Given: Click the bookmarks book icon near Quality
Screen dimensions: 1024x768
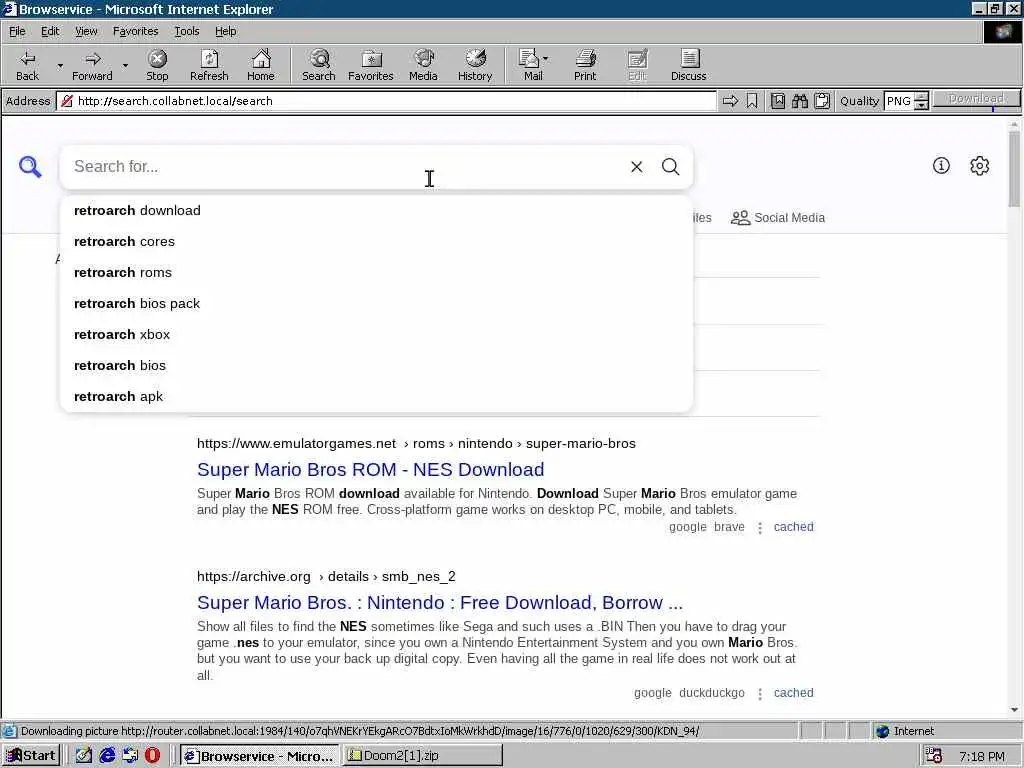Looking at the screenshot, I should 778,101.
